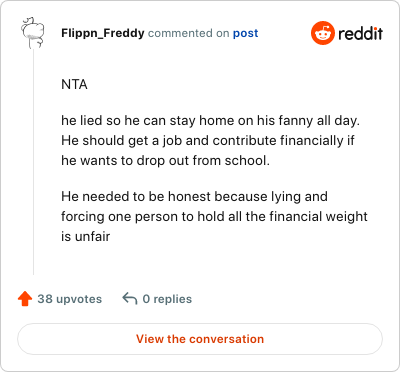
Task: Click the "he lied so he can stay home" line
Action: (x=210, y=120)
